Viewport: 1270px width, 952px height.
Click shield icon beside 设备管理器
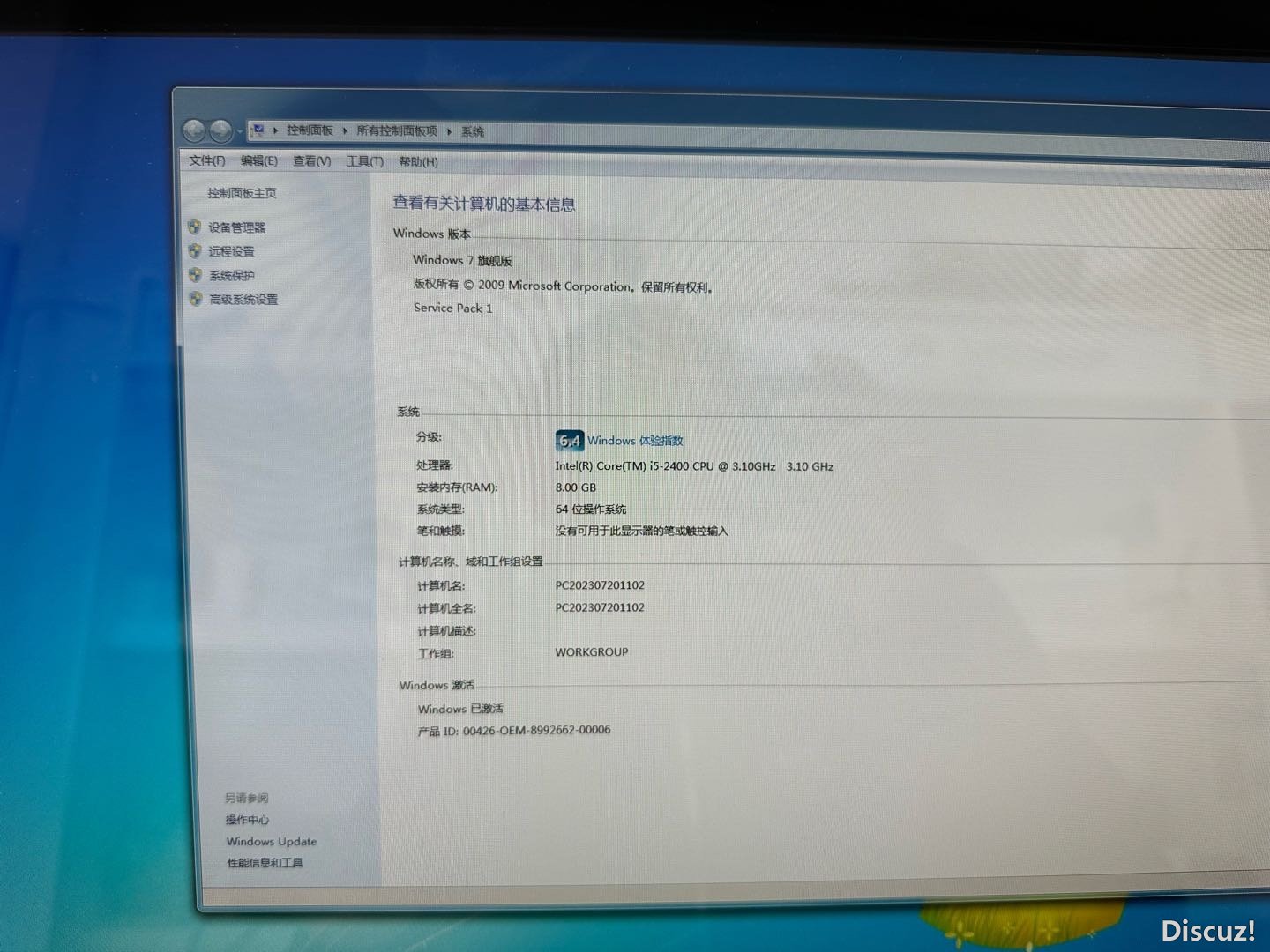pos(195,227)
